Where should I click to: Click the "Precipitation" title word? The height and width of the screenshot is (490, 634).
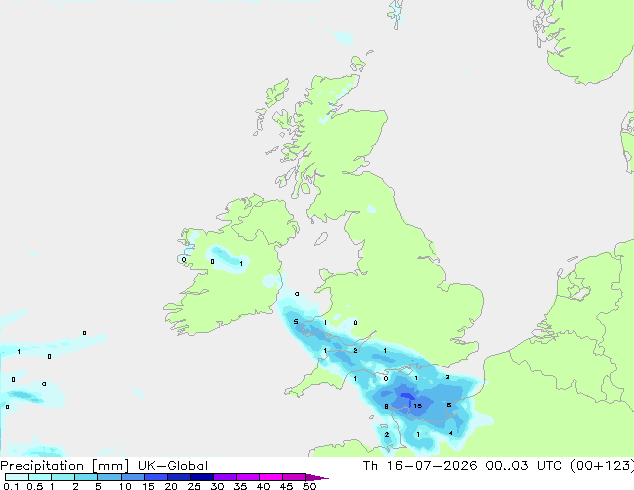[41, 466]
